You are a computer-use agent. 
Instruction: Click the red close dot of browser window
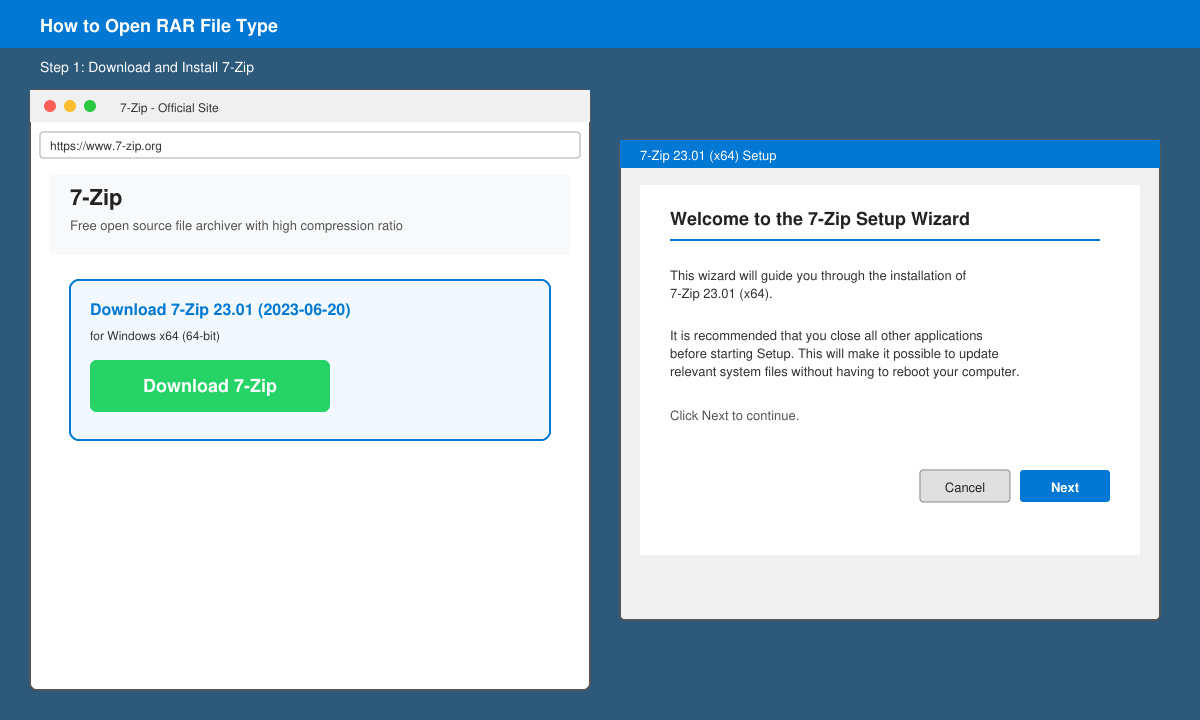tap(50, 106)
